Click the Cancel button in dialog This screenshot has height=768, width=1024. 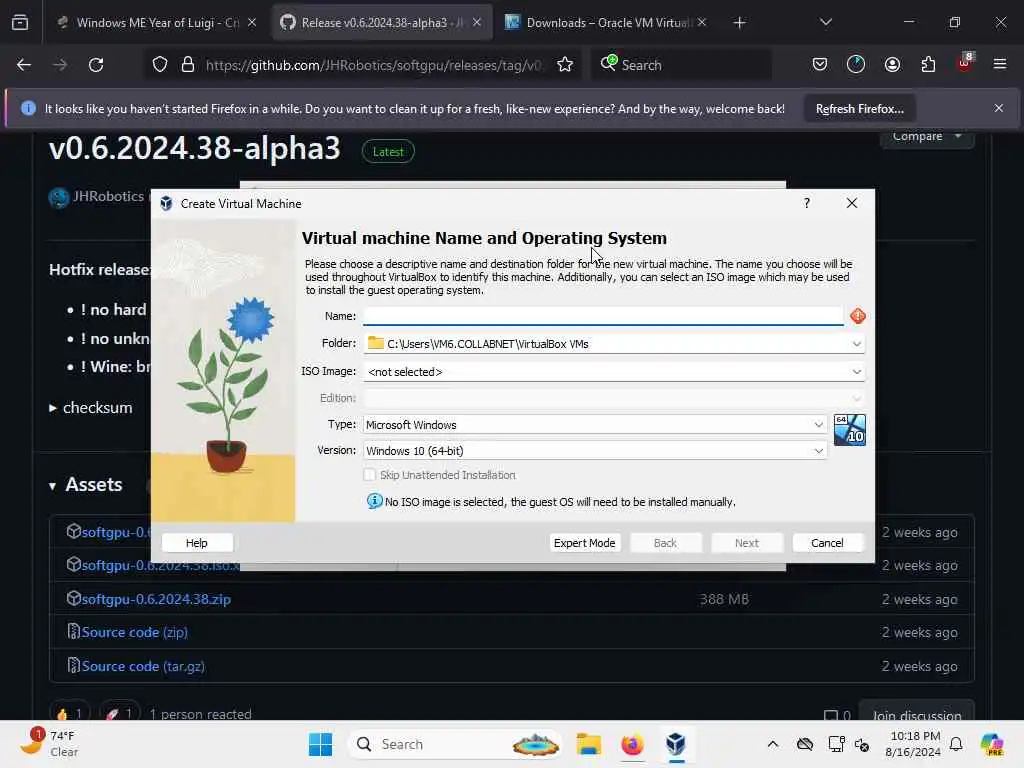click(827, 543)
